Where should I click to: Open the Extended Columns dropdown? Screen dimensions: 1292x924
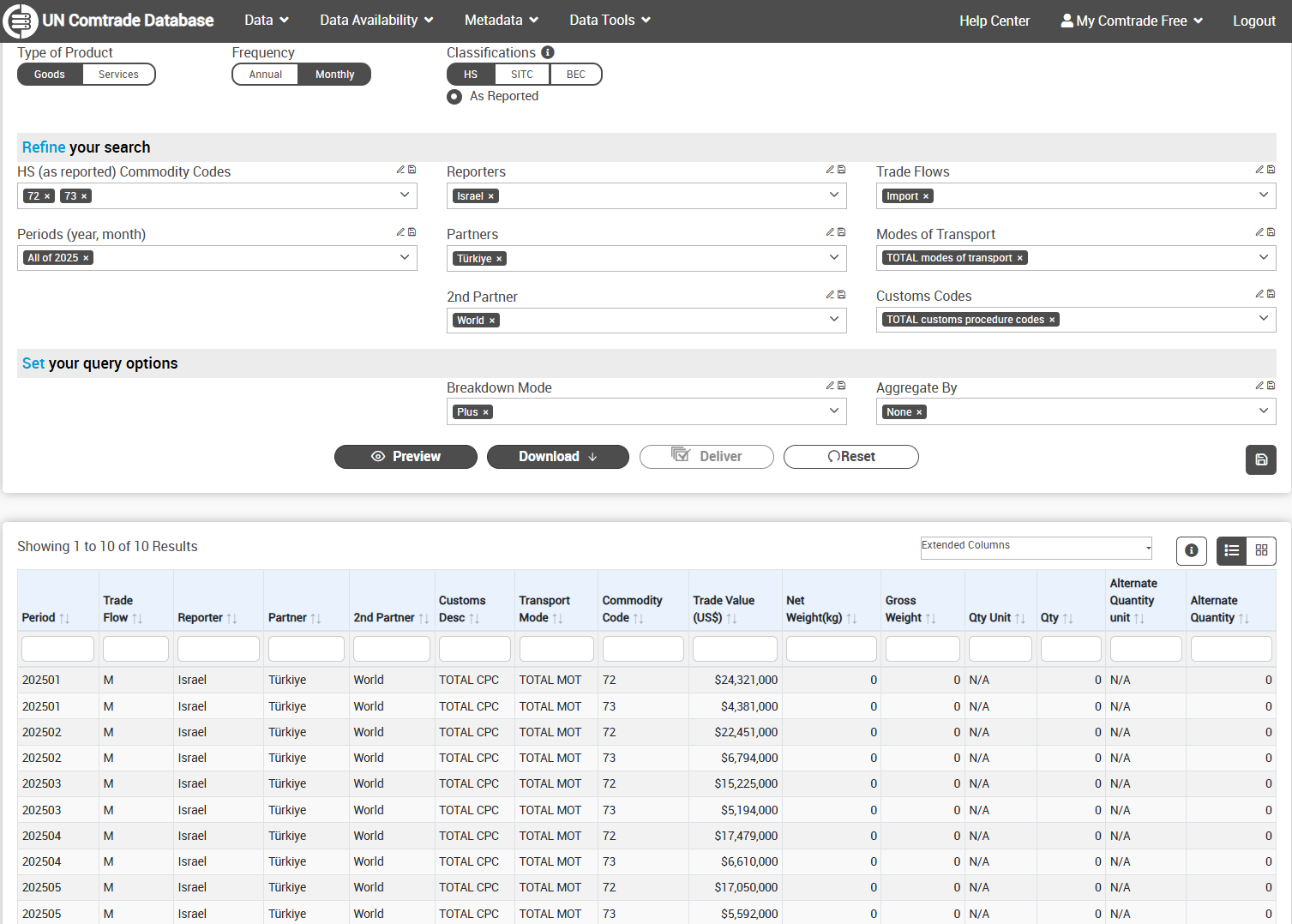click(x=1036, y=546)
